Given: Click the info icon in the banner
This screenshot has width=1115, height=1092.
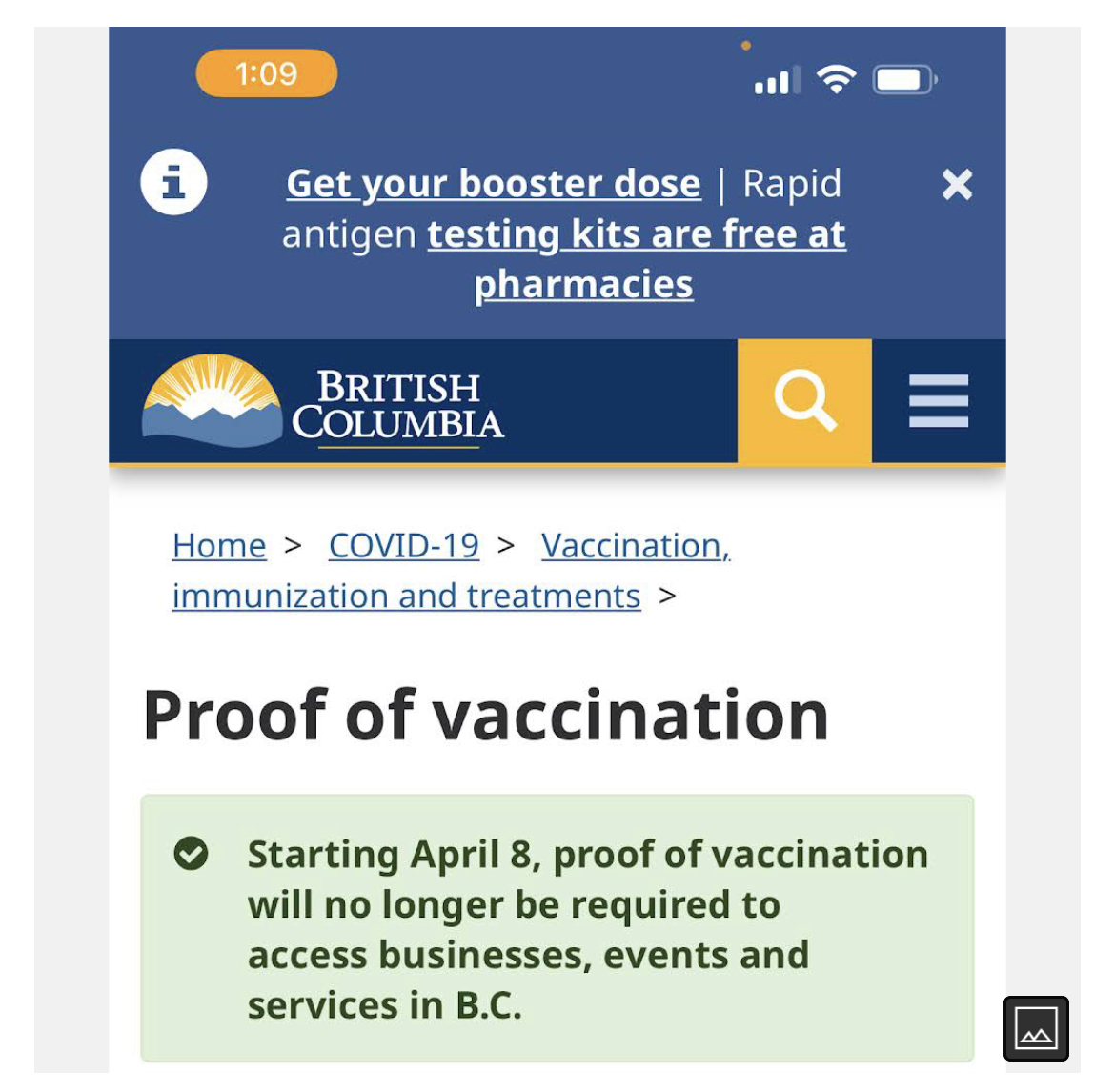Looking at the screenshot, I should click(173, 182).
